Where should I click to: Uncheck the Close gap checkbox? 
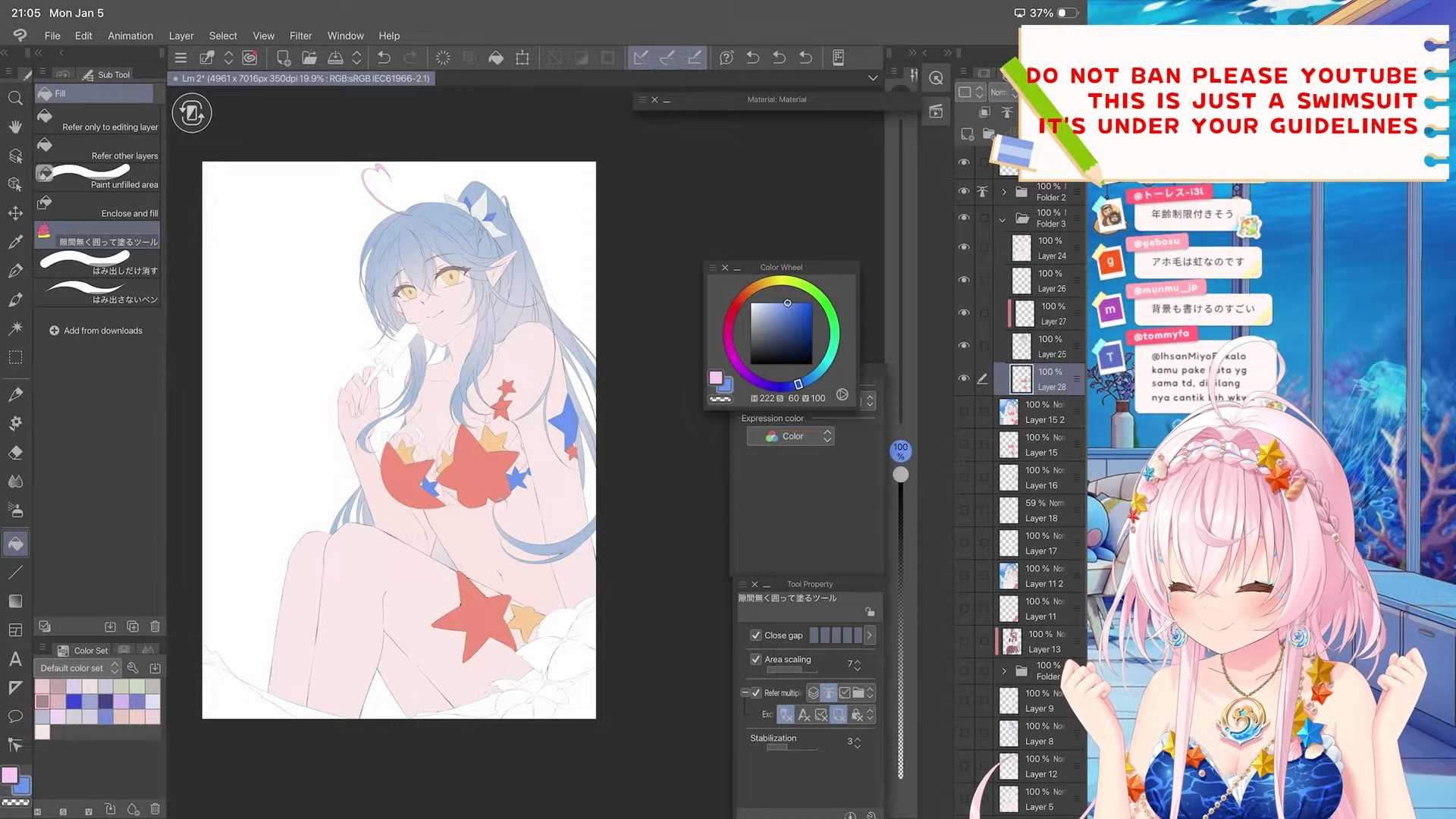[755, 635]
